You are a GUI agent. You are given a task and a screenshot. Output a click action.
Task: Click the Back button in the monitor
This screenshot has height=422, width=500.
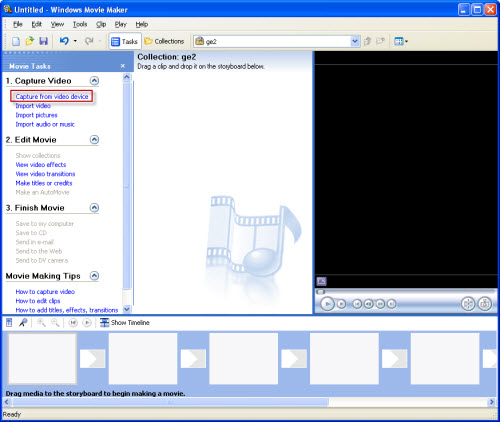357,304
